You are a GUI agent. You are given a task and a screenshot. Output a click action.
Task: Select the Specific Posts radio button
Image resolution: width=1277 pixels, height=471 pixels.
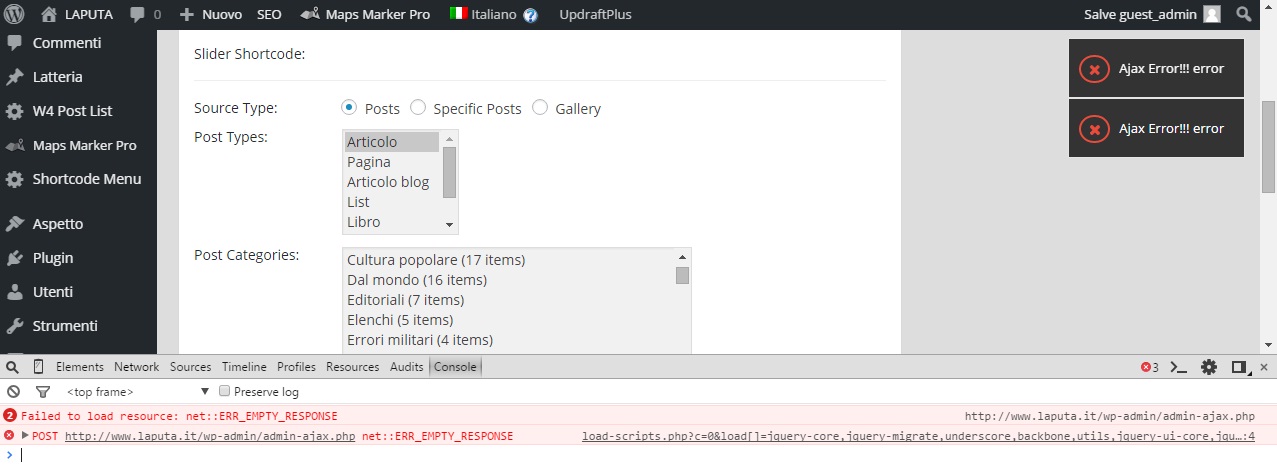tap(418, 108)
